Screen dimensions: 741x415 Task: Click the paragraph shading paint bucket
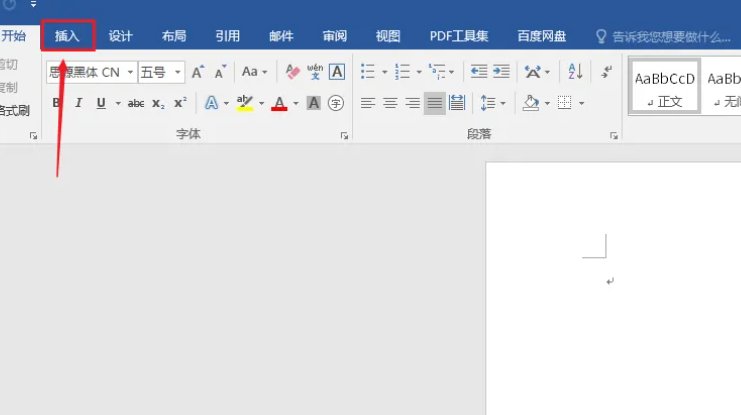(x=531, y=103)
